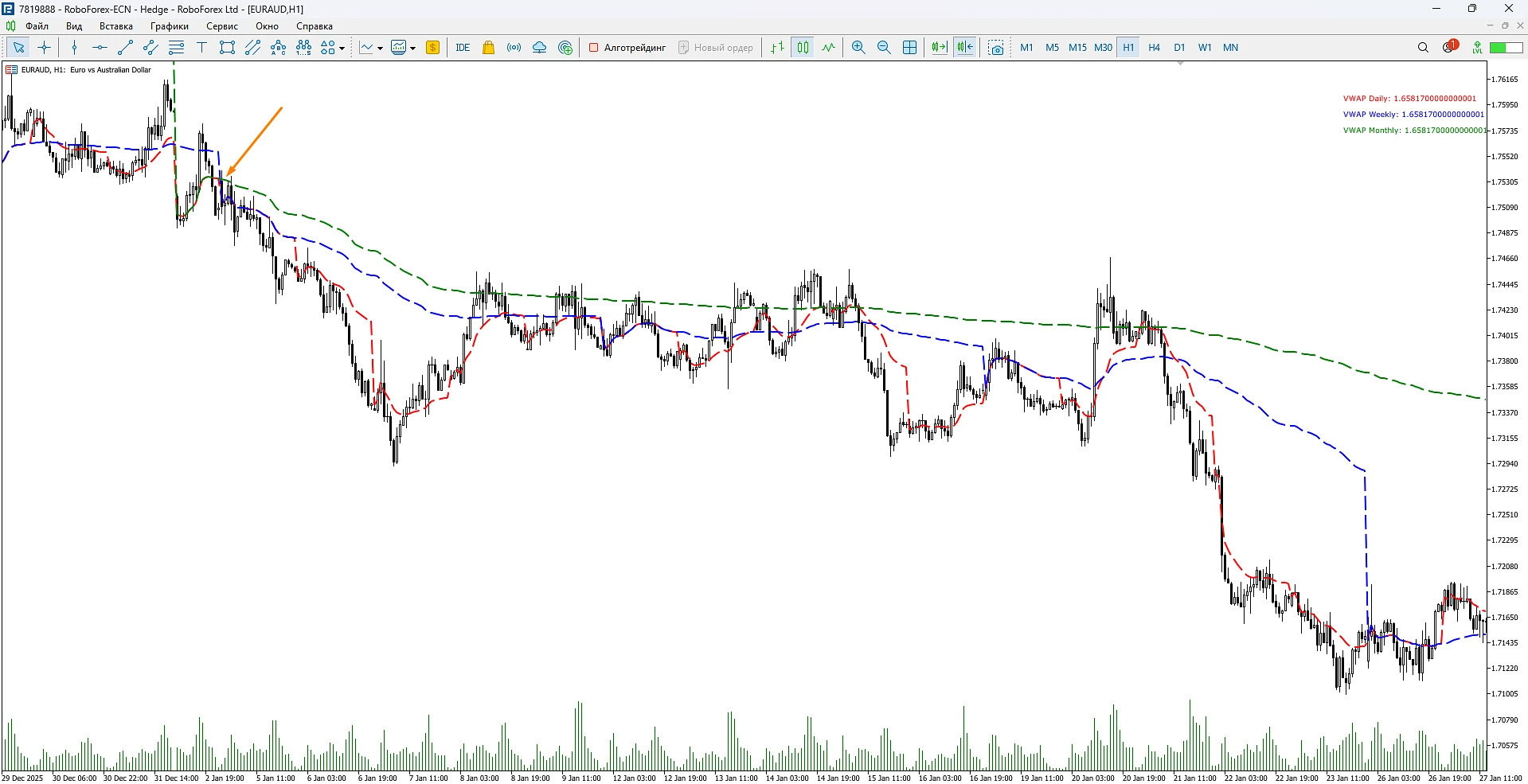Select the crosshair tool
Viewport: 1528px width, 784px height.
pos(45,48)
